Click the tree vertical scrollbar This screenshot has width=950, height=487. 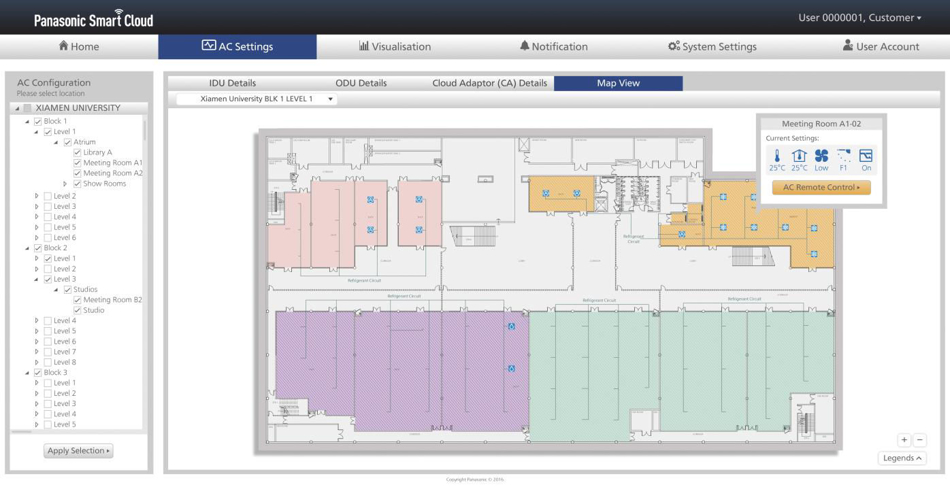145,130
